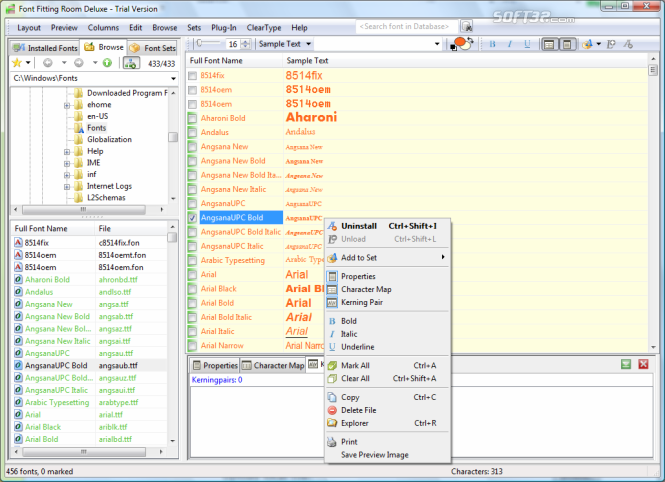Click the install font toolbar icon
Viewport: 665px width, 482px height.
[629, 44]
